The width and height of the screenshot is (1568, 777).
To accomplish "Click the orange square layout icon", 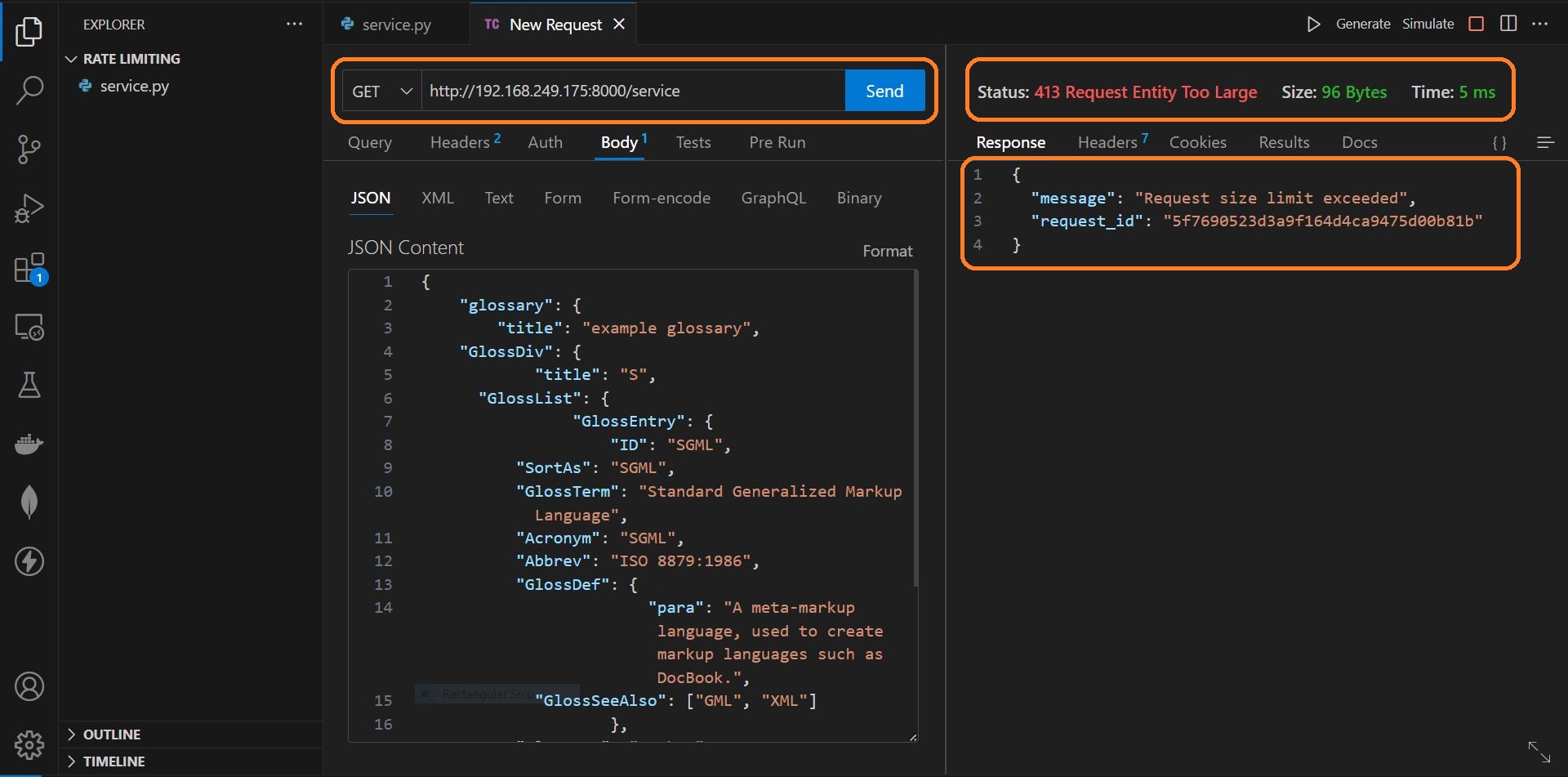I will [x=1477, y=24].
